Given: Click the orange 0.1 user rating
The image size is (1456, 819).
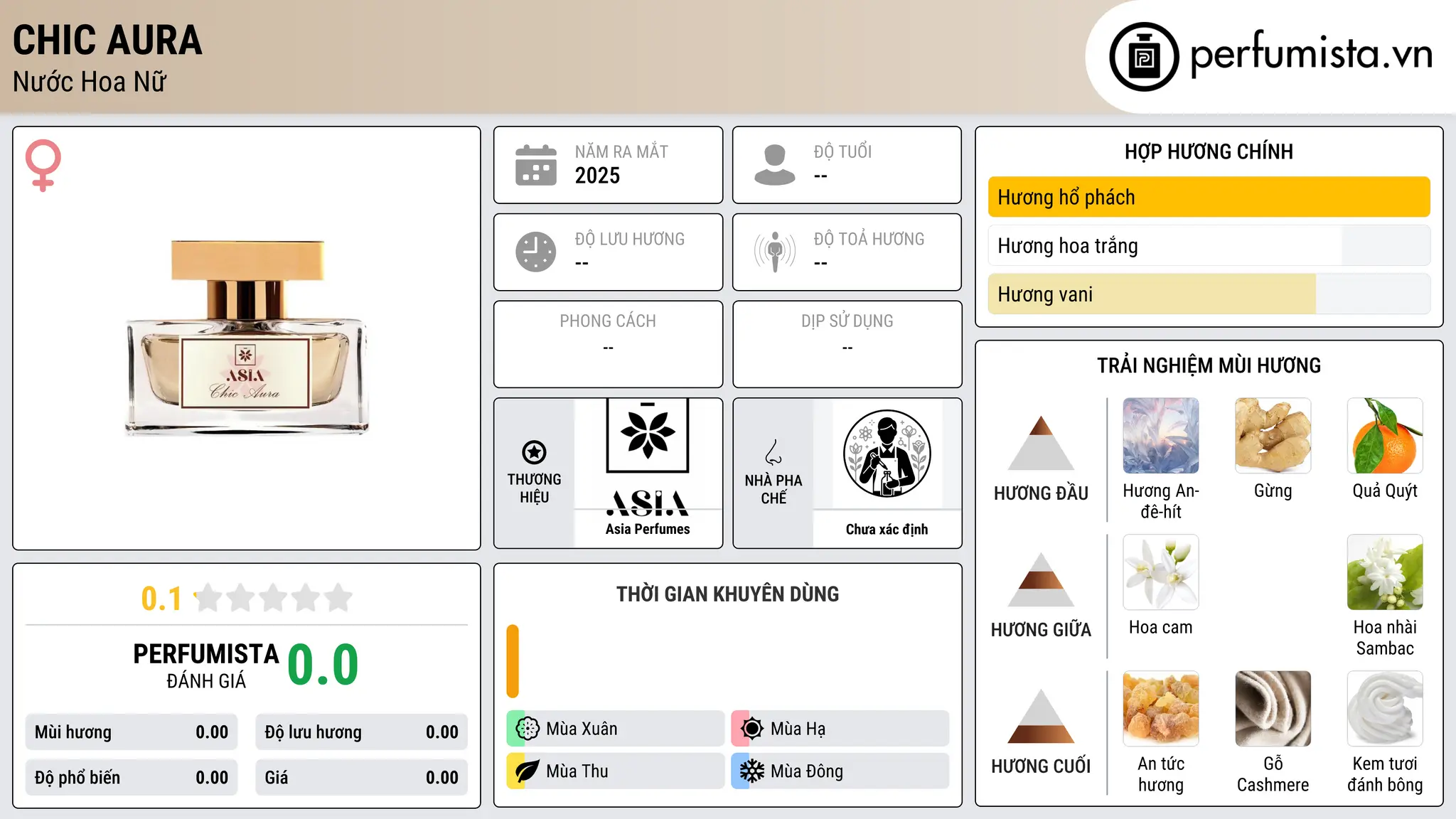Looking at the screenshot, I should pos(161,599).
